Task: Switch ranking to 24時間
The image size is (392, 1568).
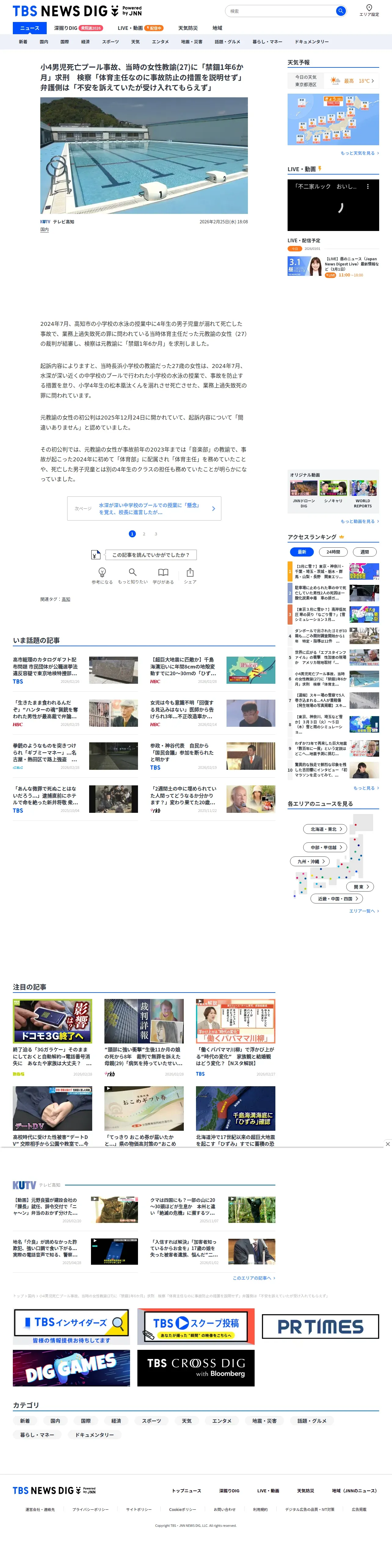Action: 333,552
